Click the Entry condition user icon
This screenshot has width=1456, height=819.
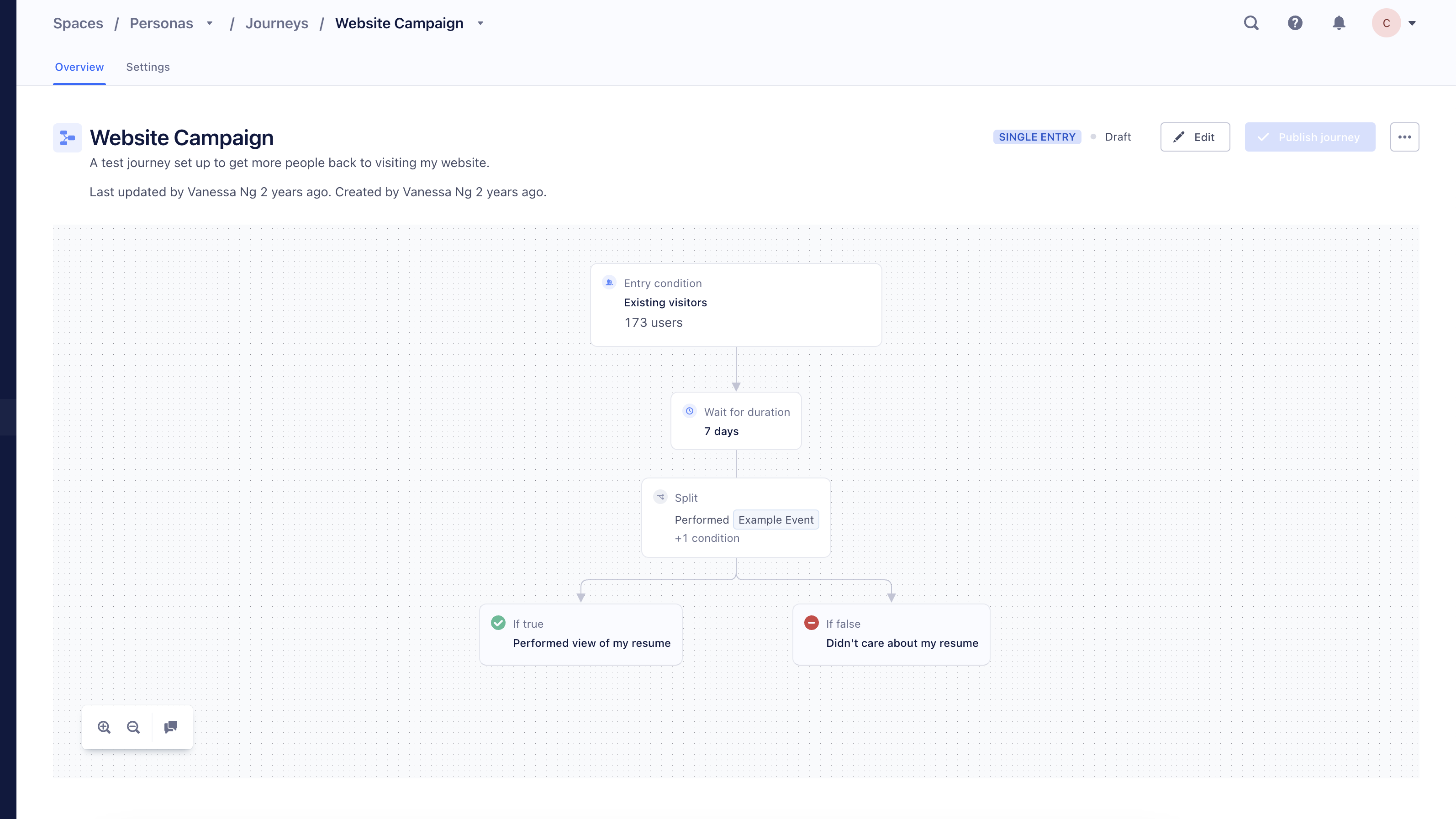click(x=609, y=283)
